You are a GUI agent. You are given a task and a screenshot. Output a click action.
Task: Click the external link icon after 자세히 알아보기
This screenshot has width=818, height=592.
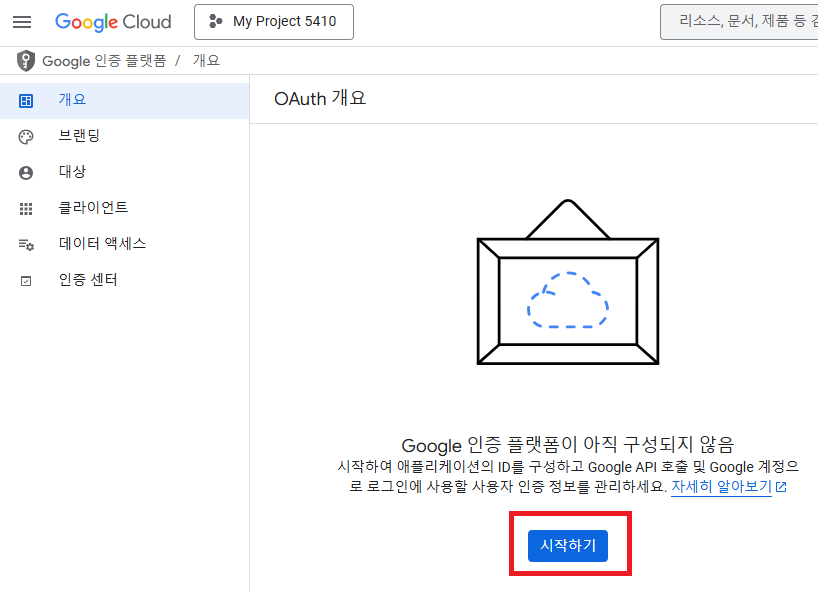[781, 487]
